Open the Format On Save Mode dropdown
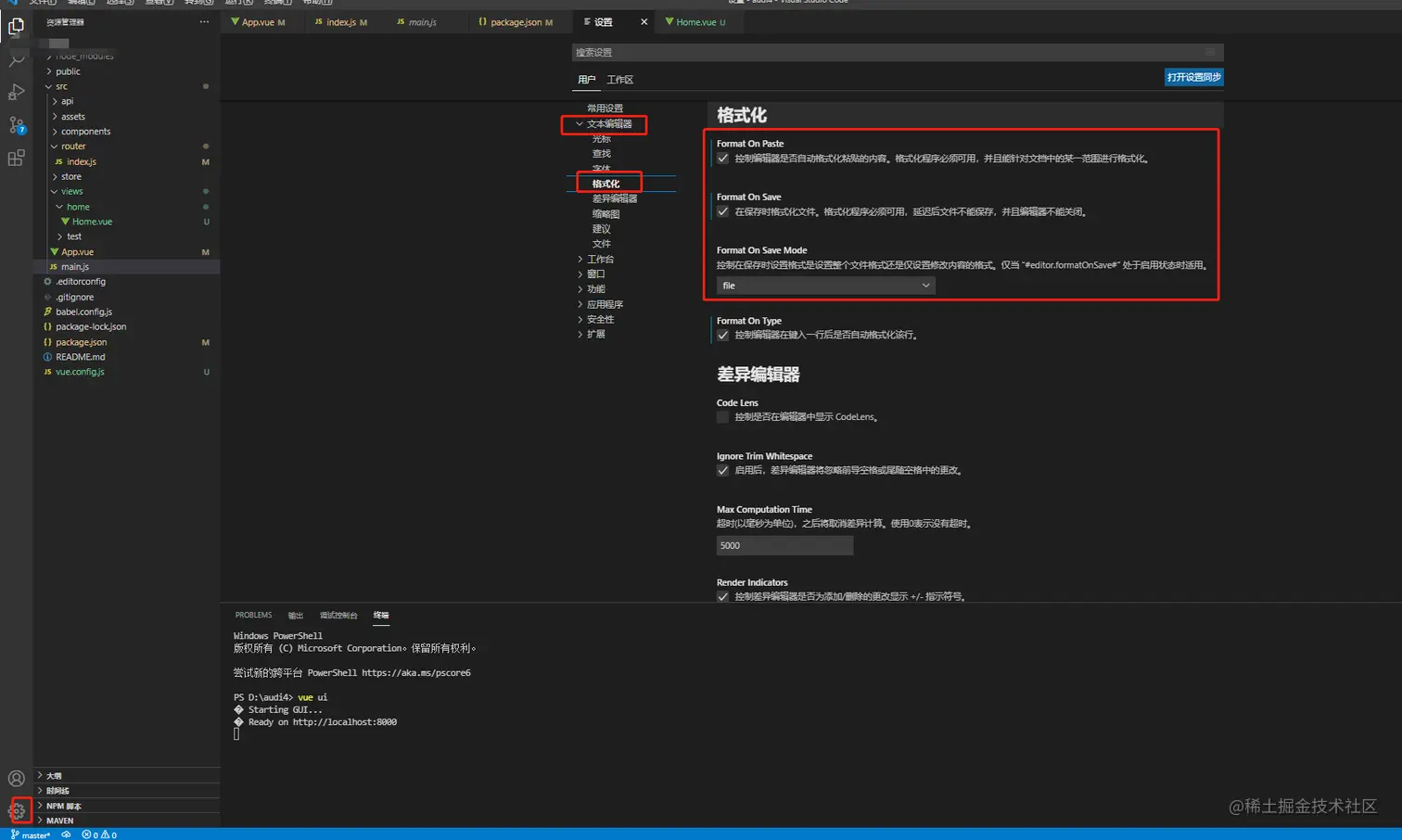 (825, 286)
